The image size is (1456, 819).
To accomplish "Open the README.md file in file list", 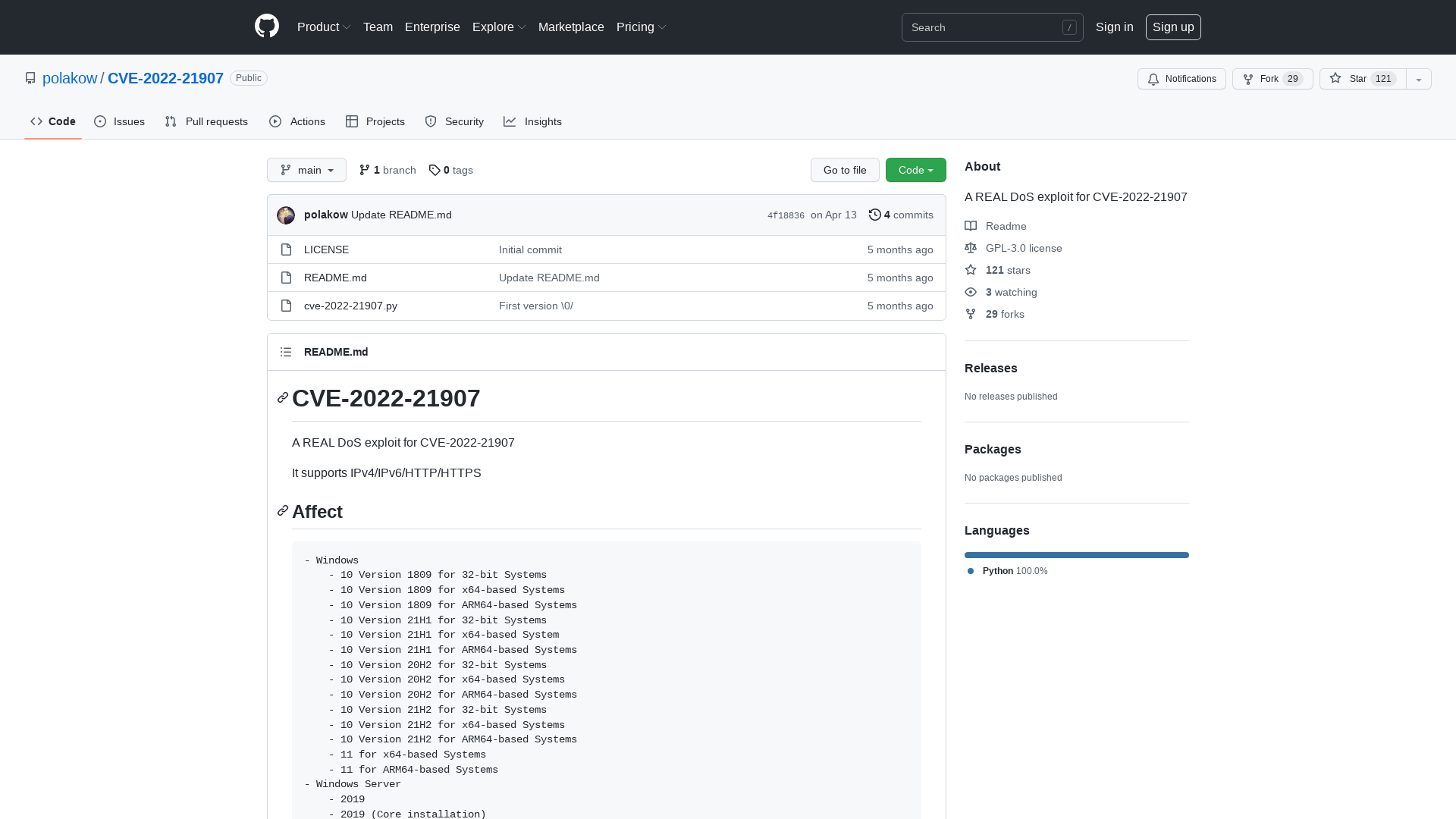I will (335, 278).
